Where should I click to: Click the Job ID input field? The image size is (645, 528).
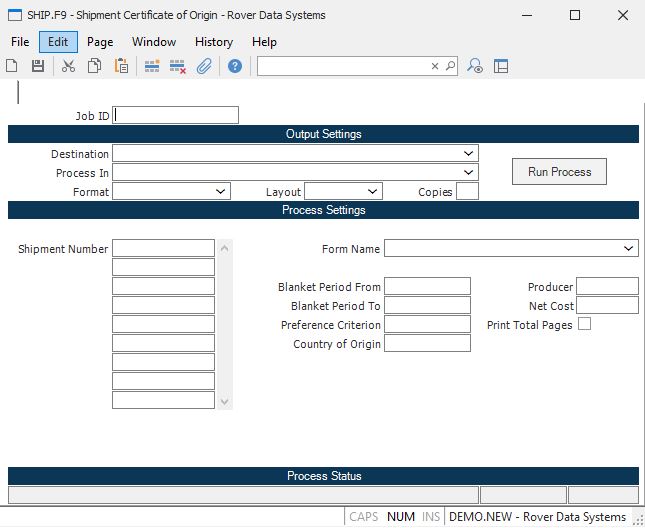click(x=176, y=115)
